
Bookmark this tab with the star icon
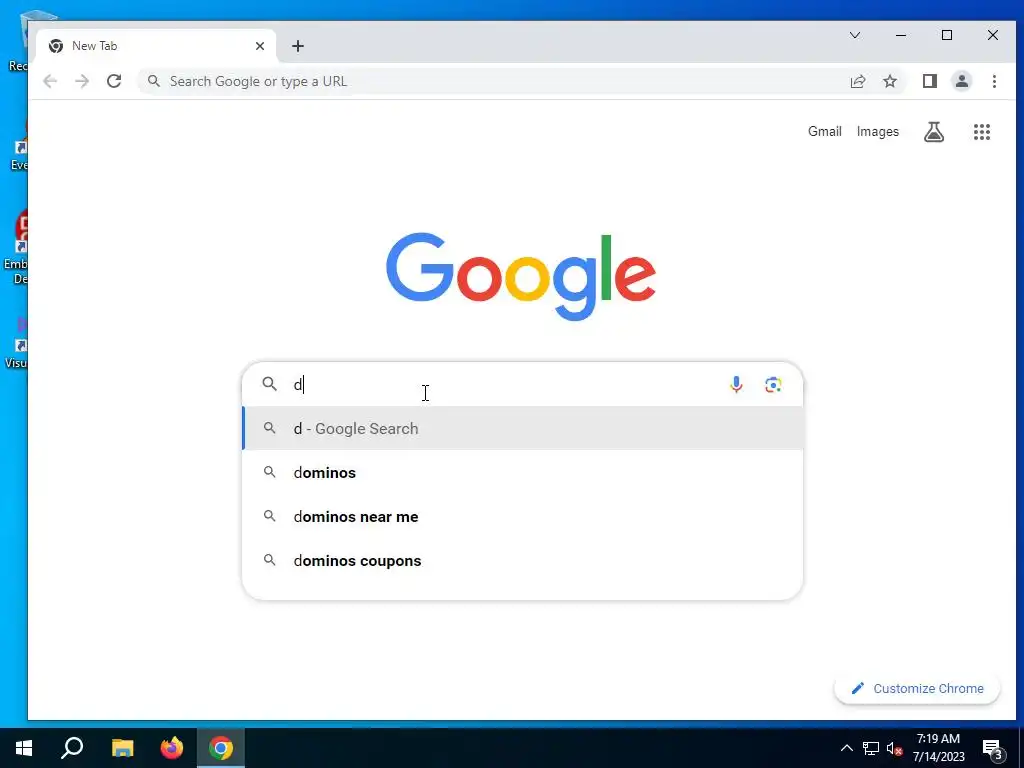pos(889,81)
